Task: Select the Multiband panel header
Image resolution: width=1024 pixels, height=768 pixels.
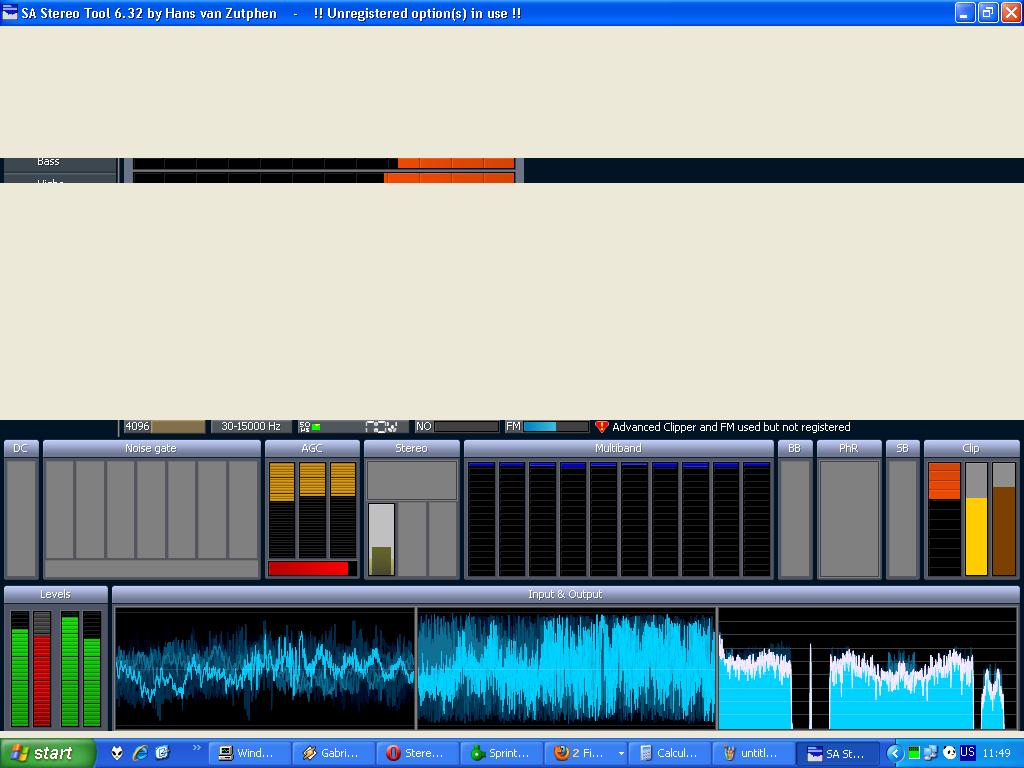Action: click(618, 448)
